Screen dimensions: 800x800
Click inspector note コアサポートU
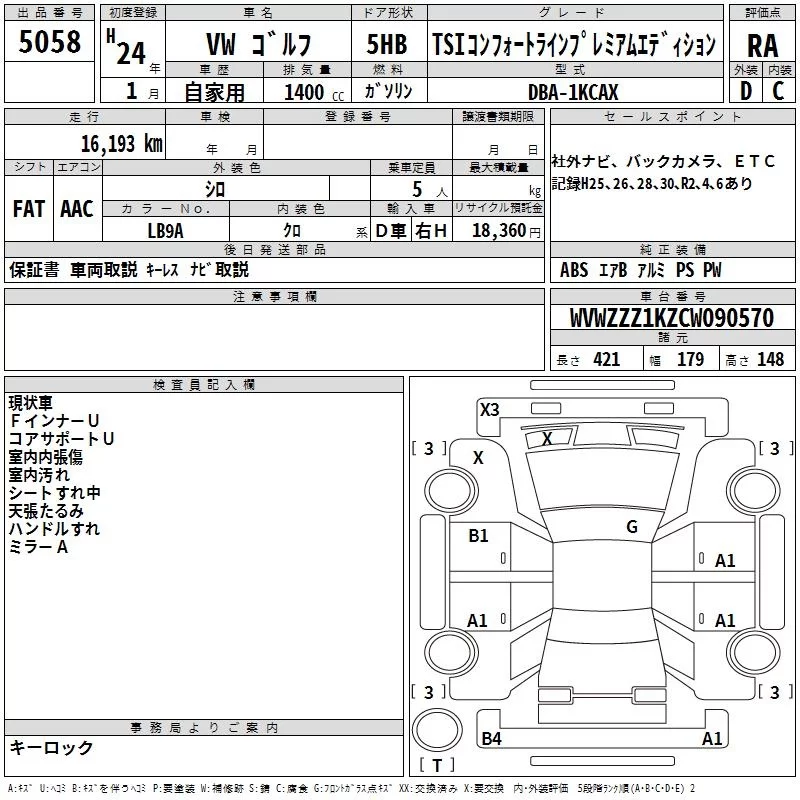pos(61,439)
